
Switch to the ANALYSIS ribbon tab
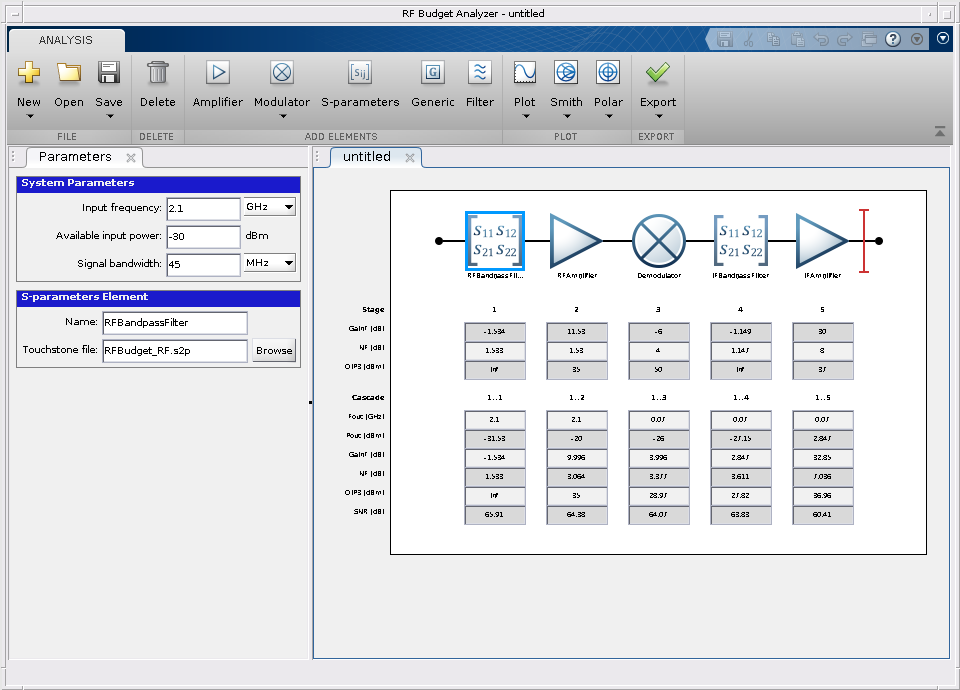click(66, 40)
